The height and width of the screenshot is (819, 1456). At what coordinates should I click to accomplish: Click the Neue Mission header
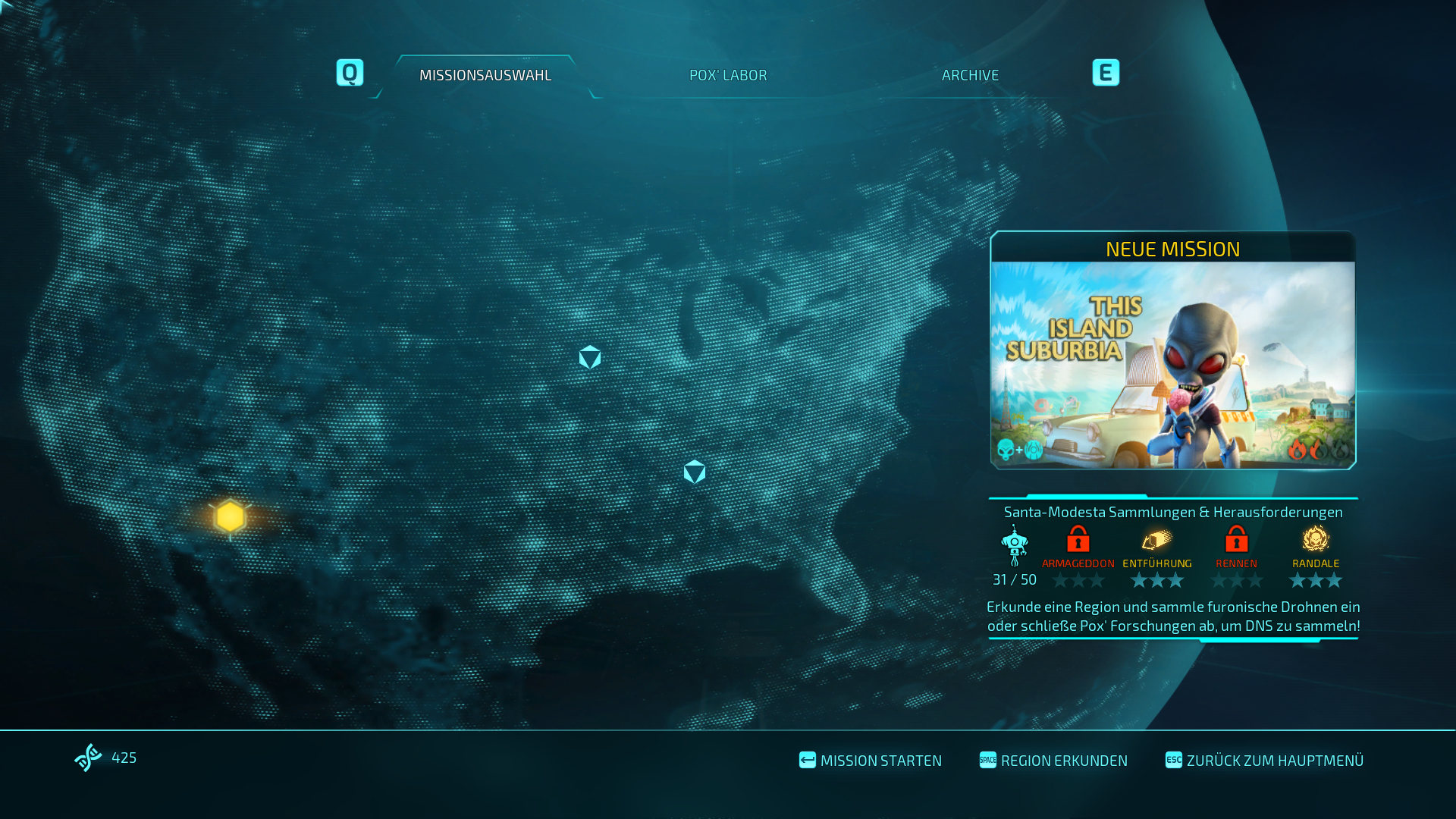1173,249
